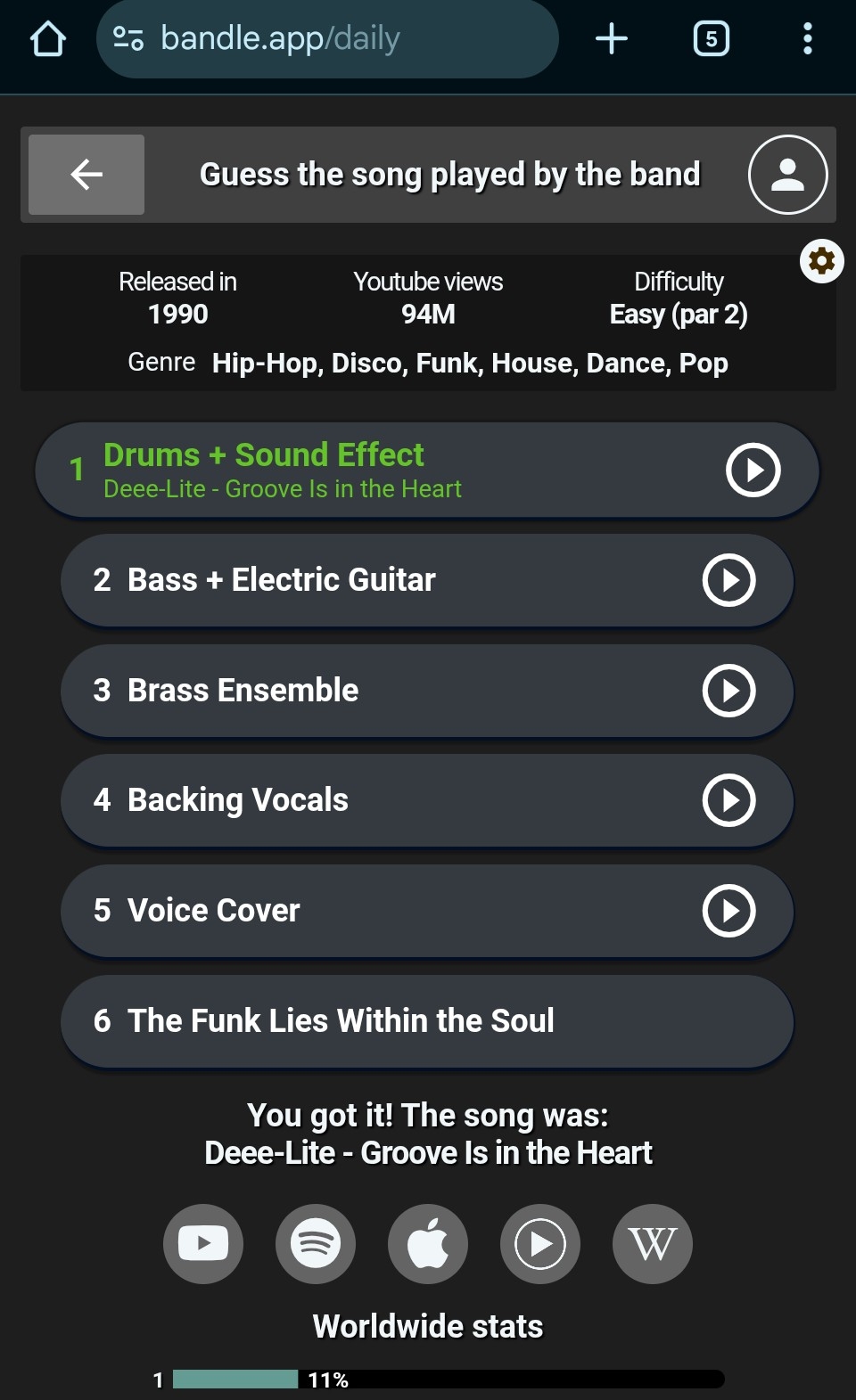The height and width of the screenshot is (1400, 856).
Task: Open the song on Spotify
Action: (x=316, y=1243)
